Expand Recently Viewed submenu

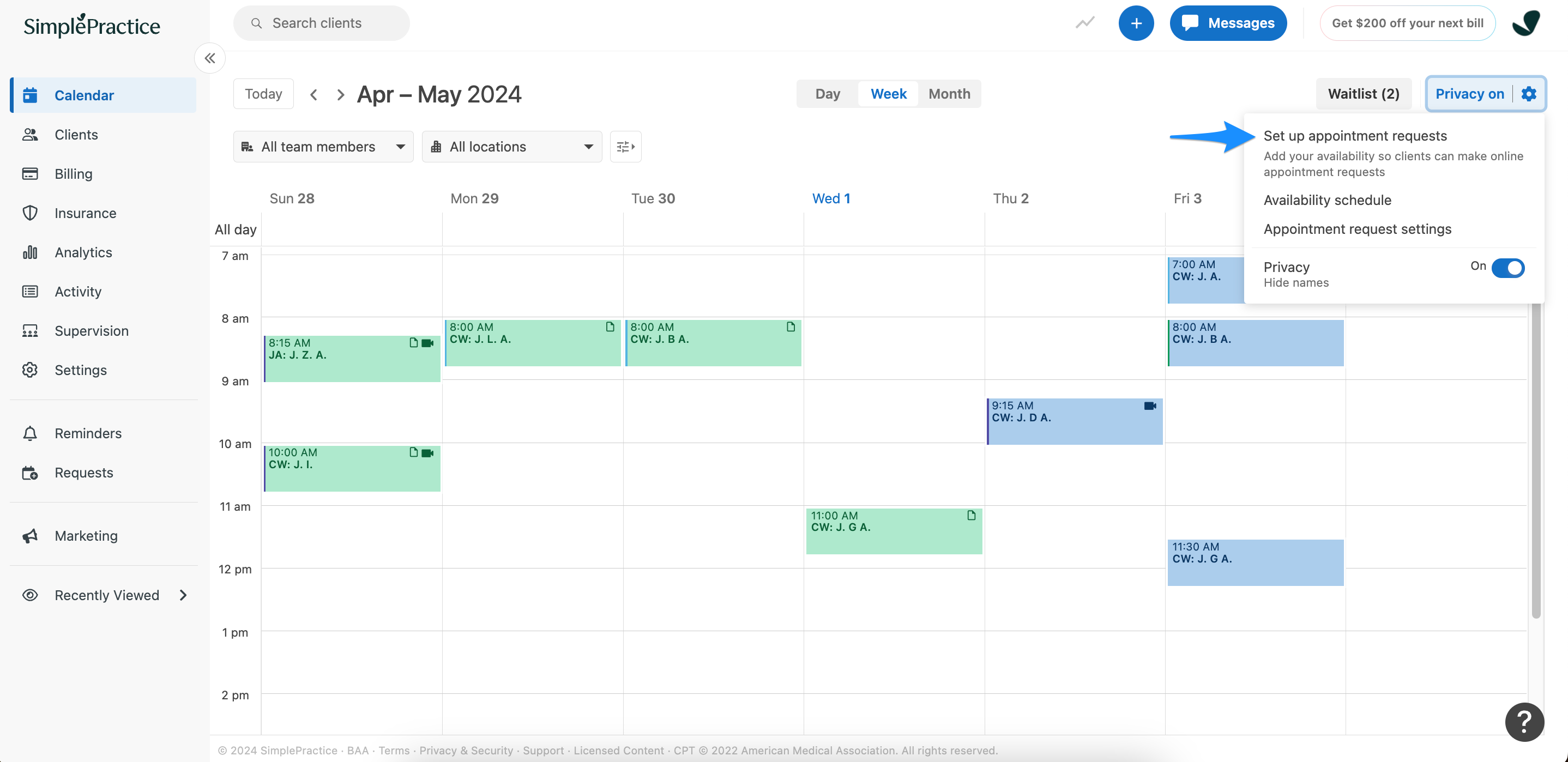point(183,595)
